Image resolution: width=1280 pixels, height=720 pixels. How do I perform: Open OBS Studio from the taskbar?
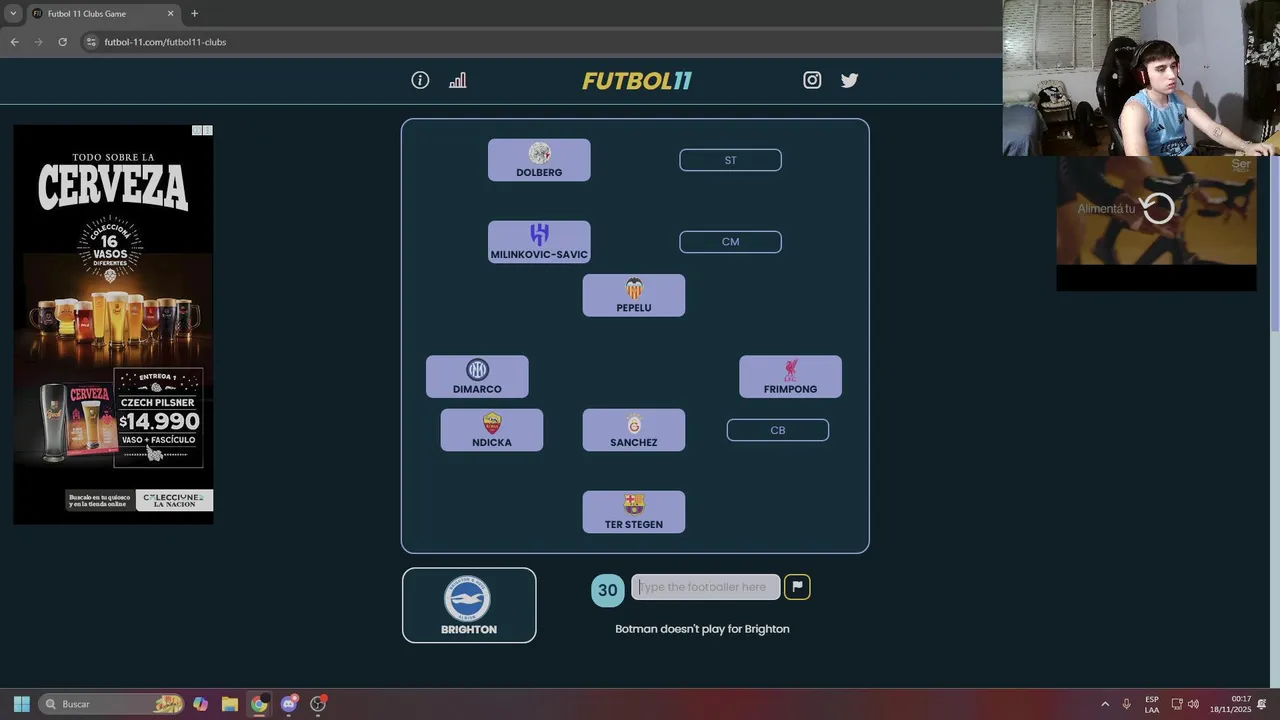[x=318, y=704]
